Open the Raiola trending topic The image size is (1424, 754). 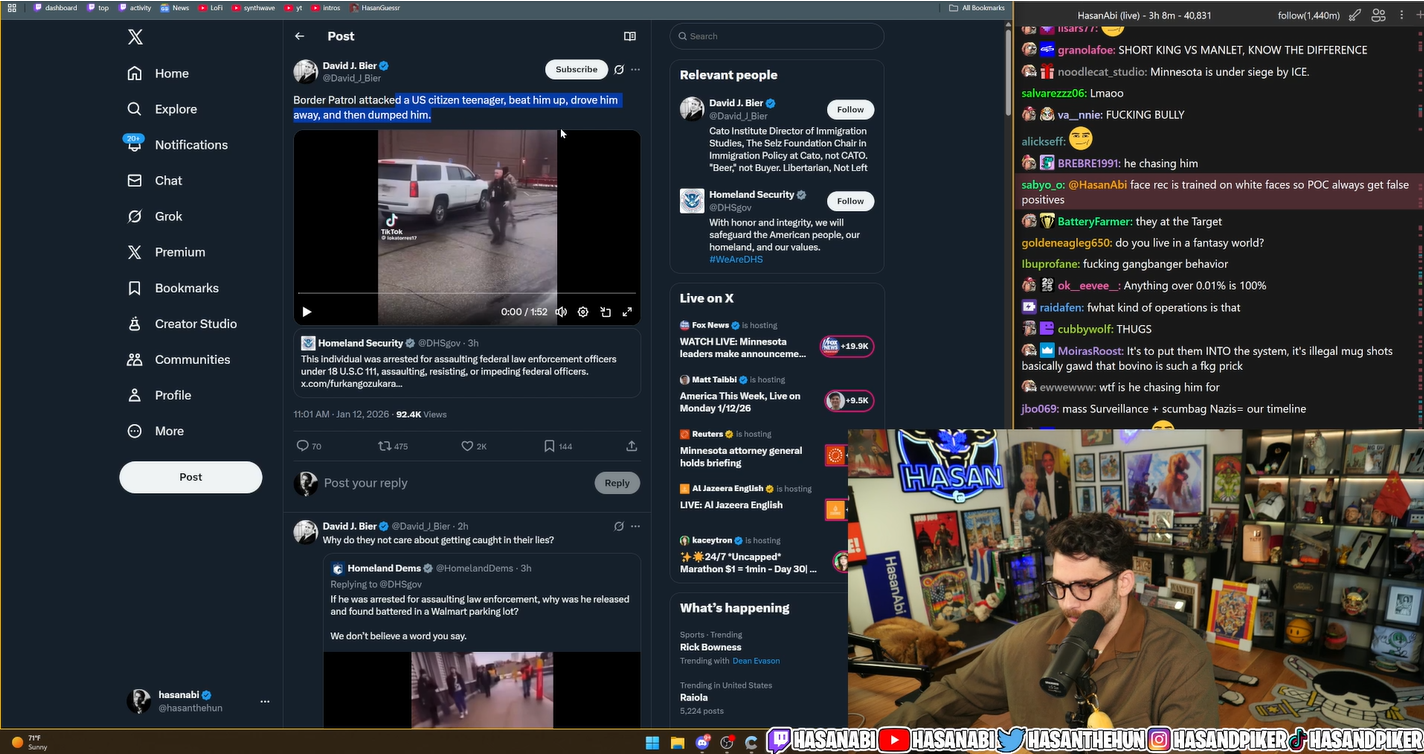[694, 698]
